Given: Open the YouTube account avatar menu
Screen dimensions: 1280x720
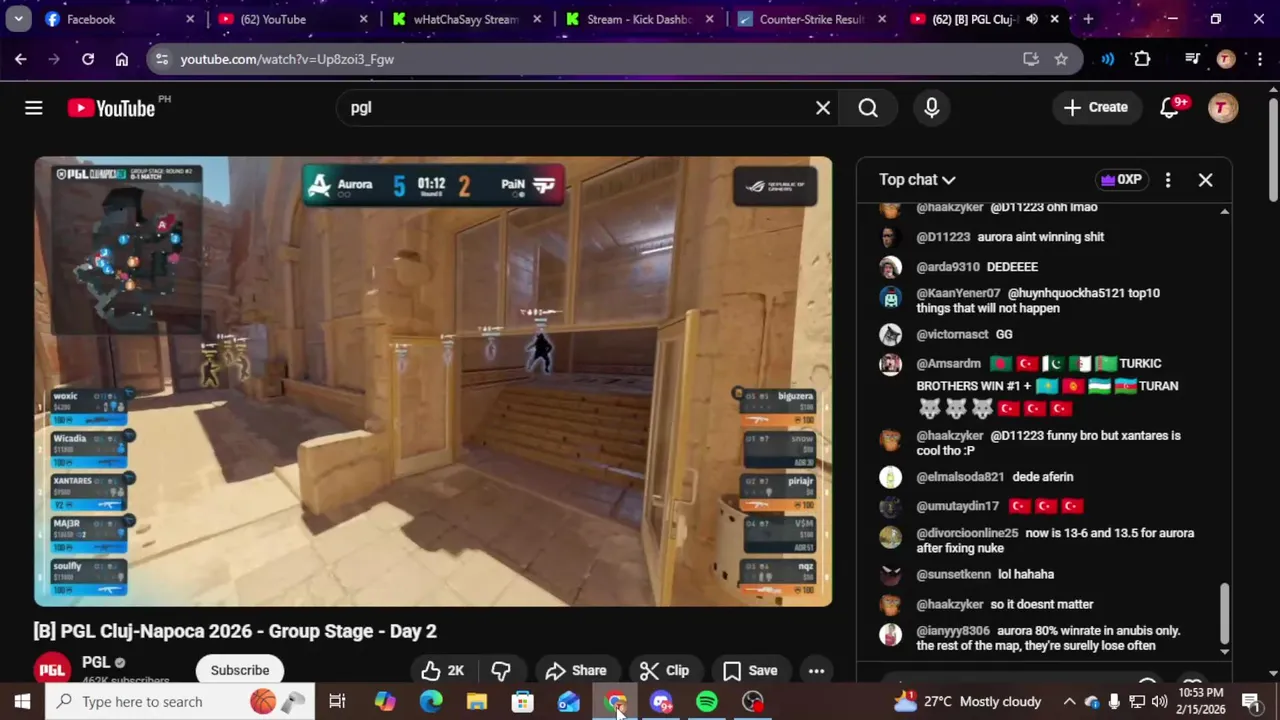Looking at the screenshot, I should [x=1223, y=108].
